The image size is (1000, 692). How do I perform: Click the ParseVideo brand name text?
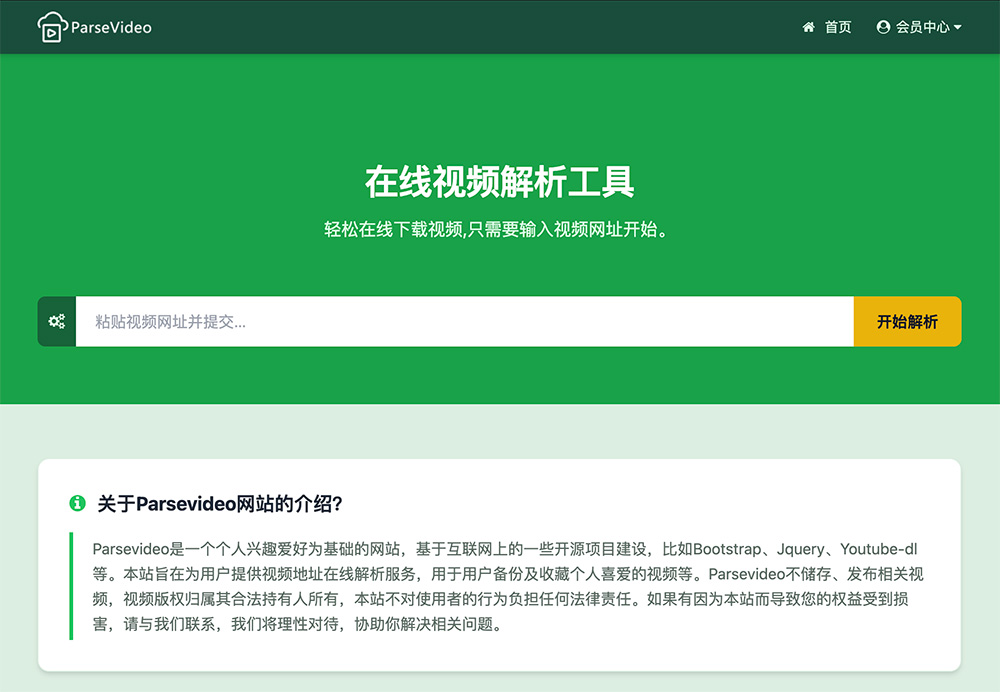pos(112,27)
